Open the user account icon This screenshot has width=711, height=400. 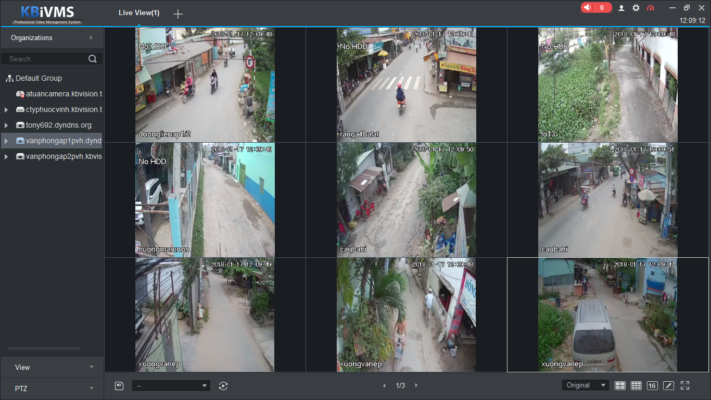(x=621, y=8)
